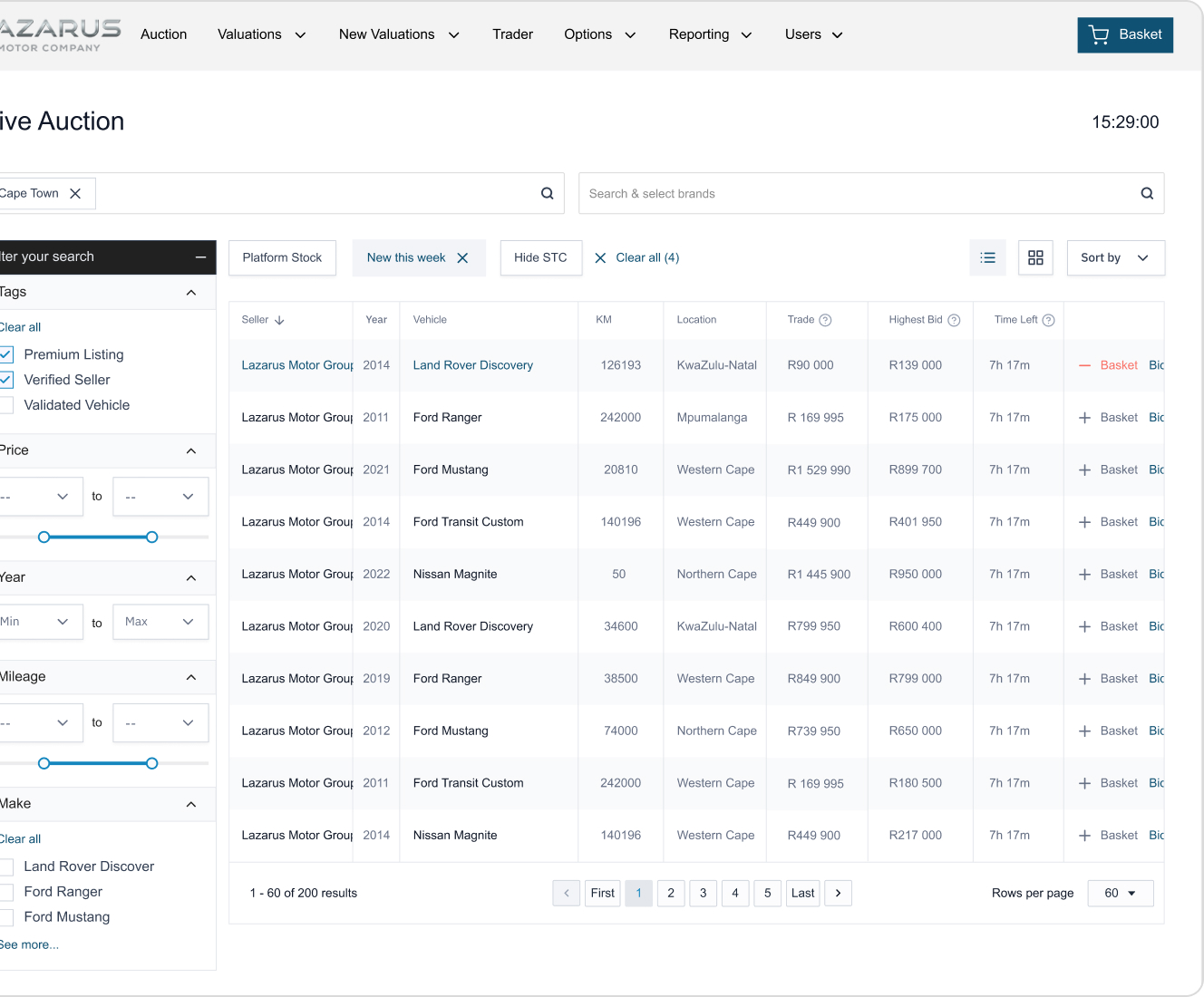This screenshot has width=1204, height=997.
Task: Click See more makes link
Action: click(x=29, y=944)
